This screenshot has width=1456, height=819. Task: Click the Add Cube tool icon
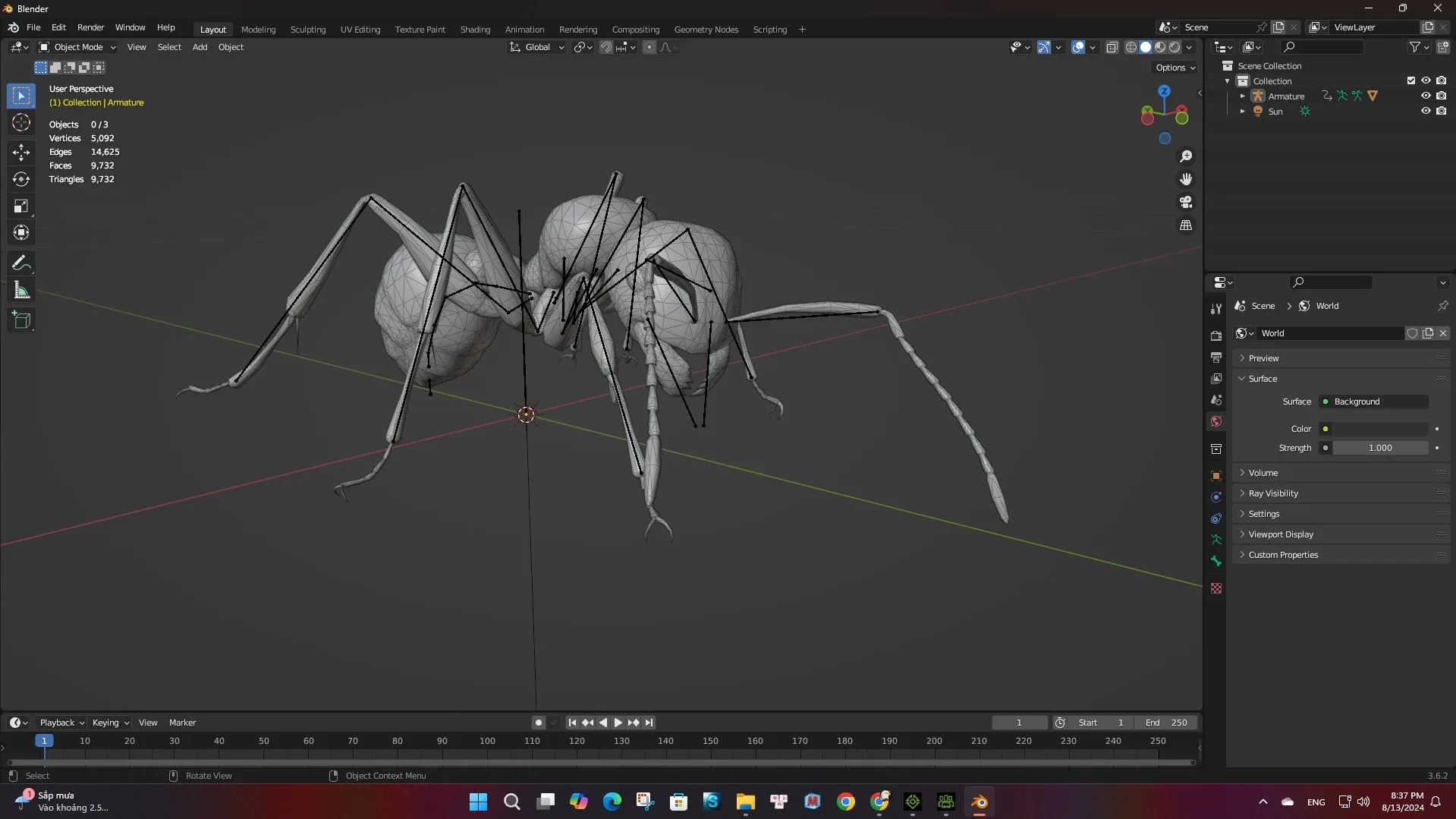[21, 320]
